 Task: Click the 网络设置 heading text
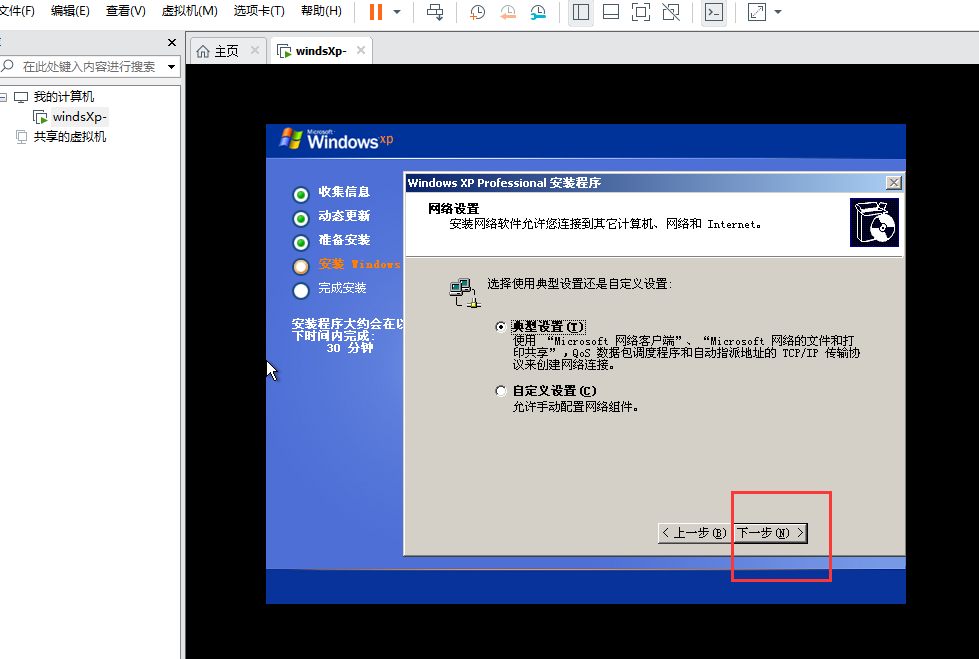(x=453, y=209)
